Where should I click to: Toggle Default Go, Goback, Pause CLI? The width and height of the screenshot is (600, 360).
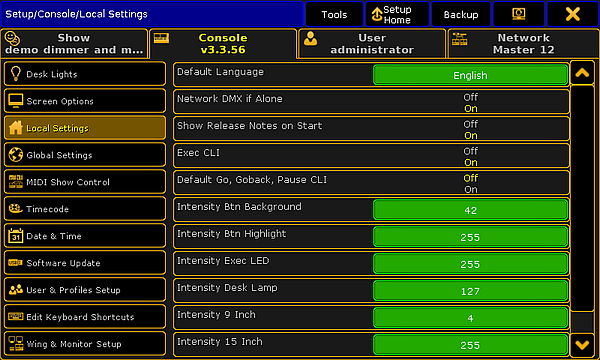(x=371, y=183)
